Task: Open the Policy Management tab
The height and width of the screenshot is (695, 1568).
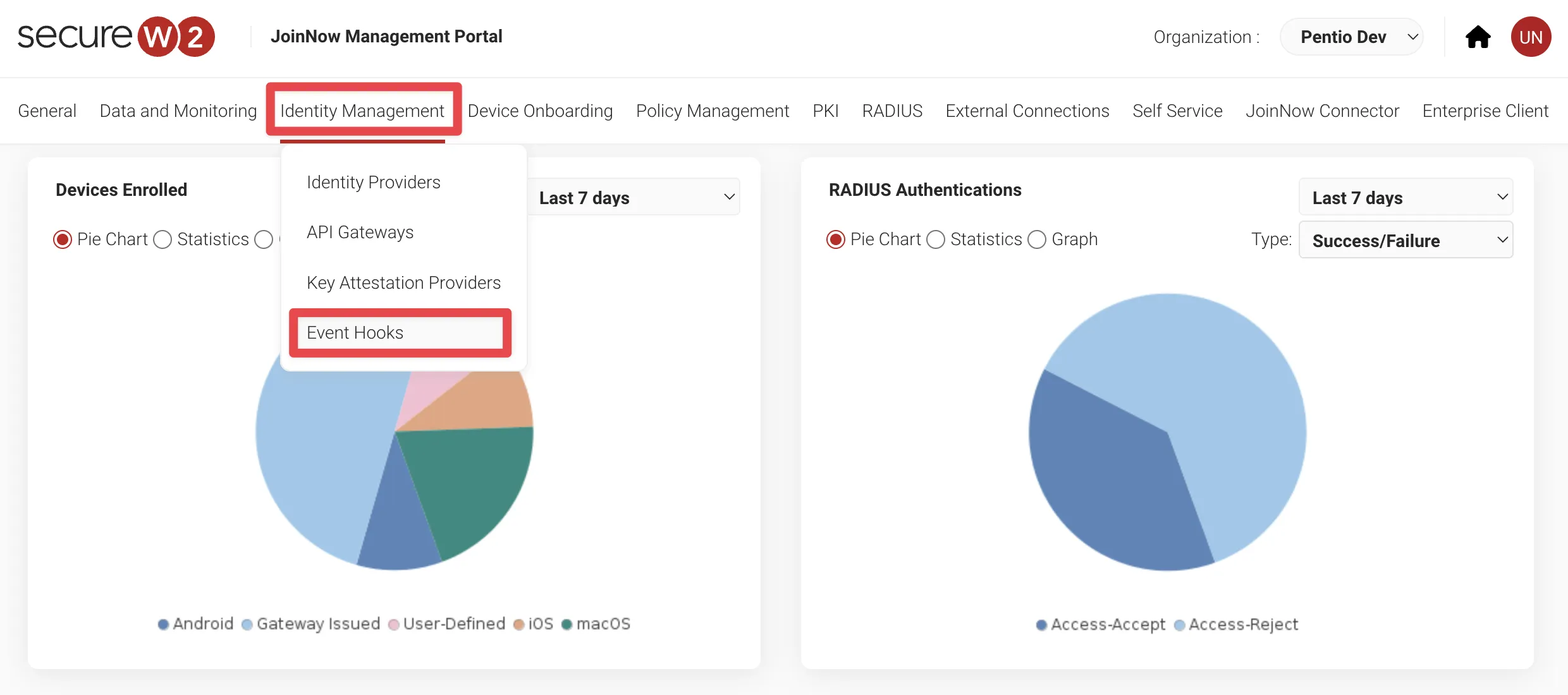Action: 713,111
